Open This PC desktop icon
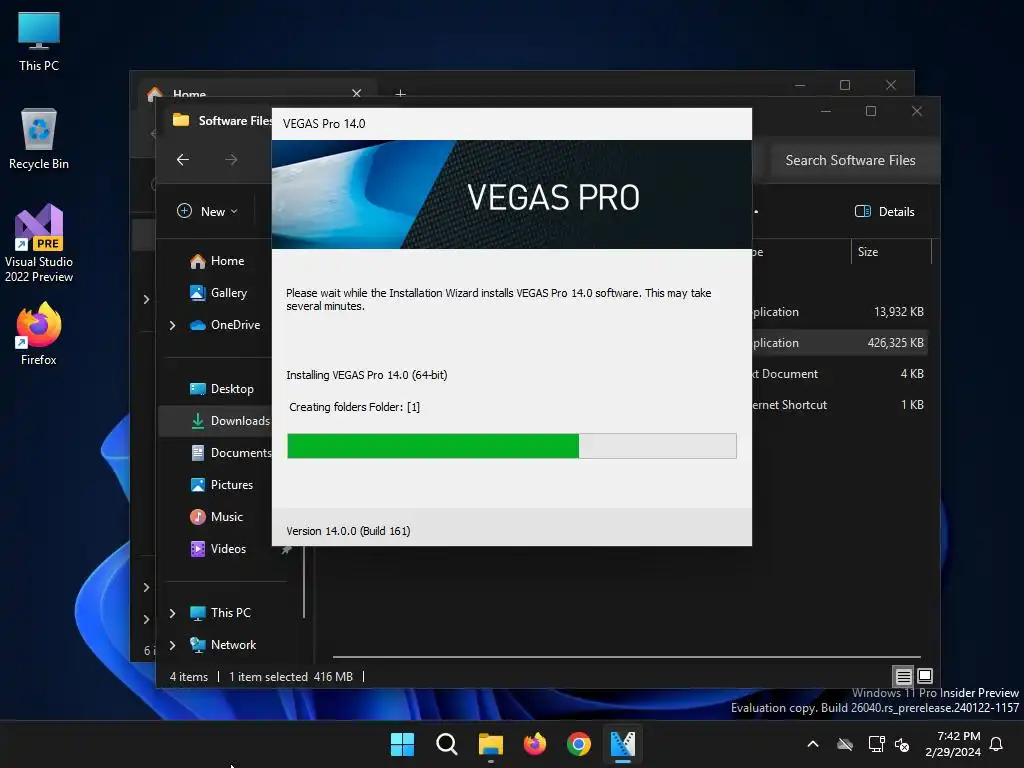This screenshot has width=1024, height=768. click(x=39, y=40)
